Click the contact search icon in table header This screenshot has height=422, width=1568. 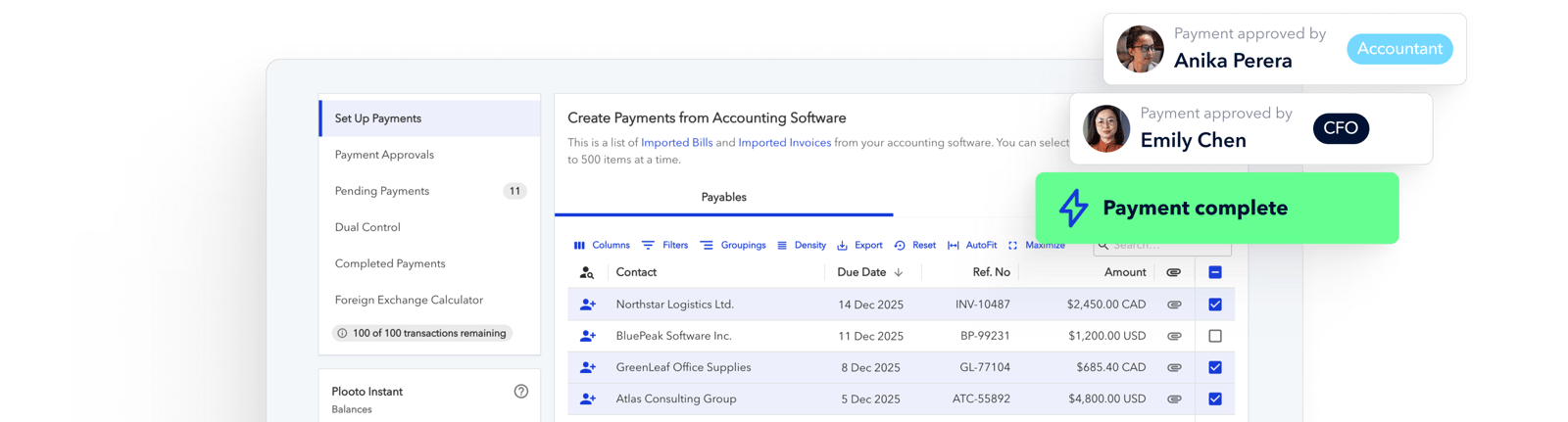(x=587, y=273)
